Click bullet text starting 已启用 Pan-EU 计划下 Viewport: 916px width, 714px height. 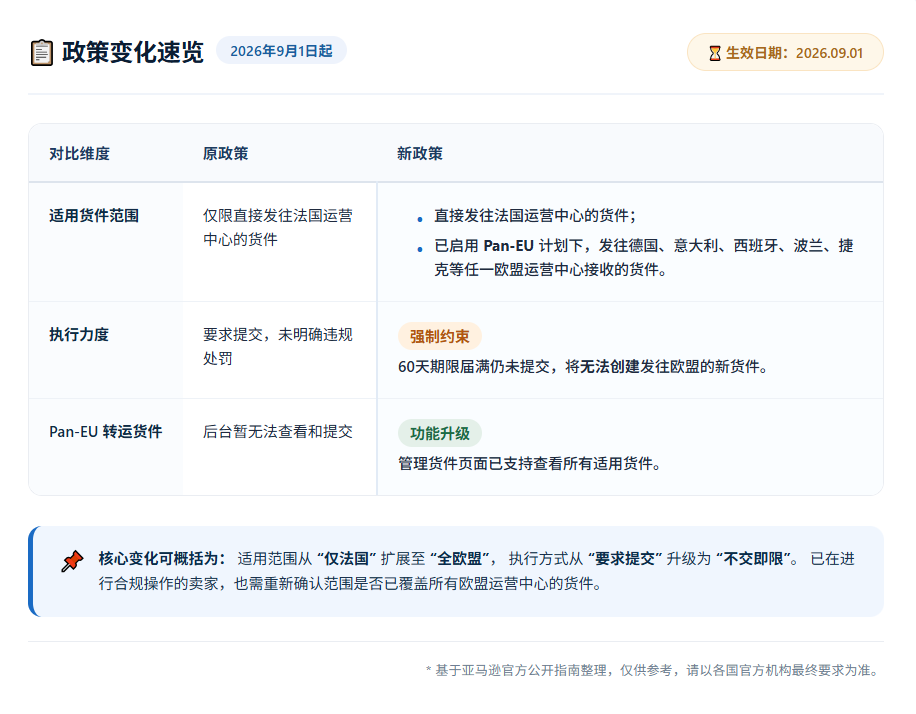click(644, 258)
